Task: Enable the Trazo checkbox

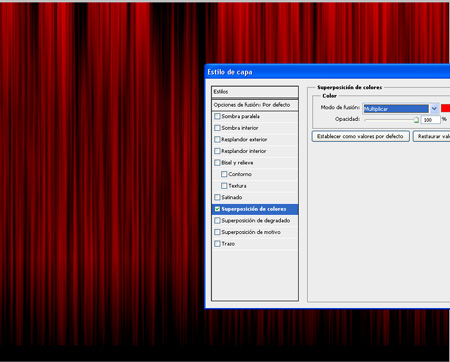Action: [x=217, y=244]
